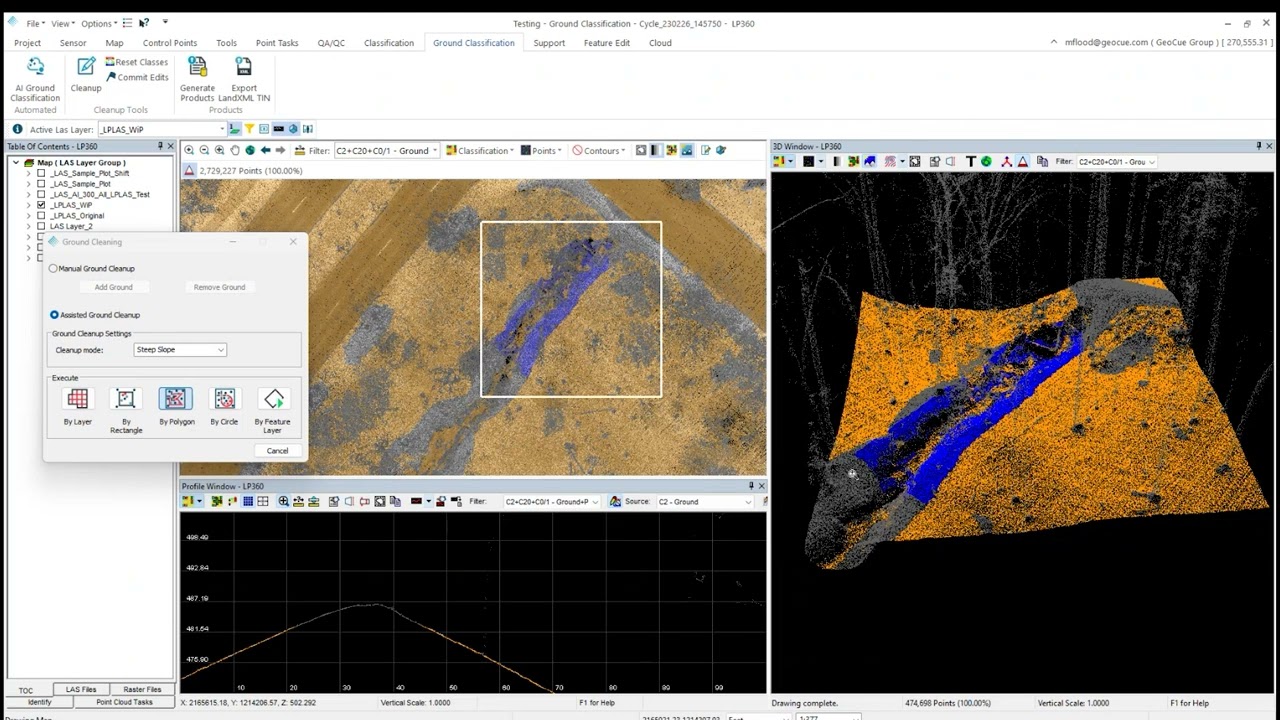
Task: Open the Contours dropdown in map toolbar
Action: point(599,151)
